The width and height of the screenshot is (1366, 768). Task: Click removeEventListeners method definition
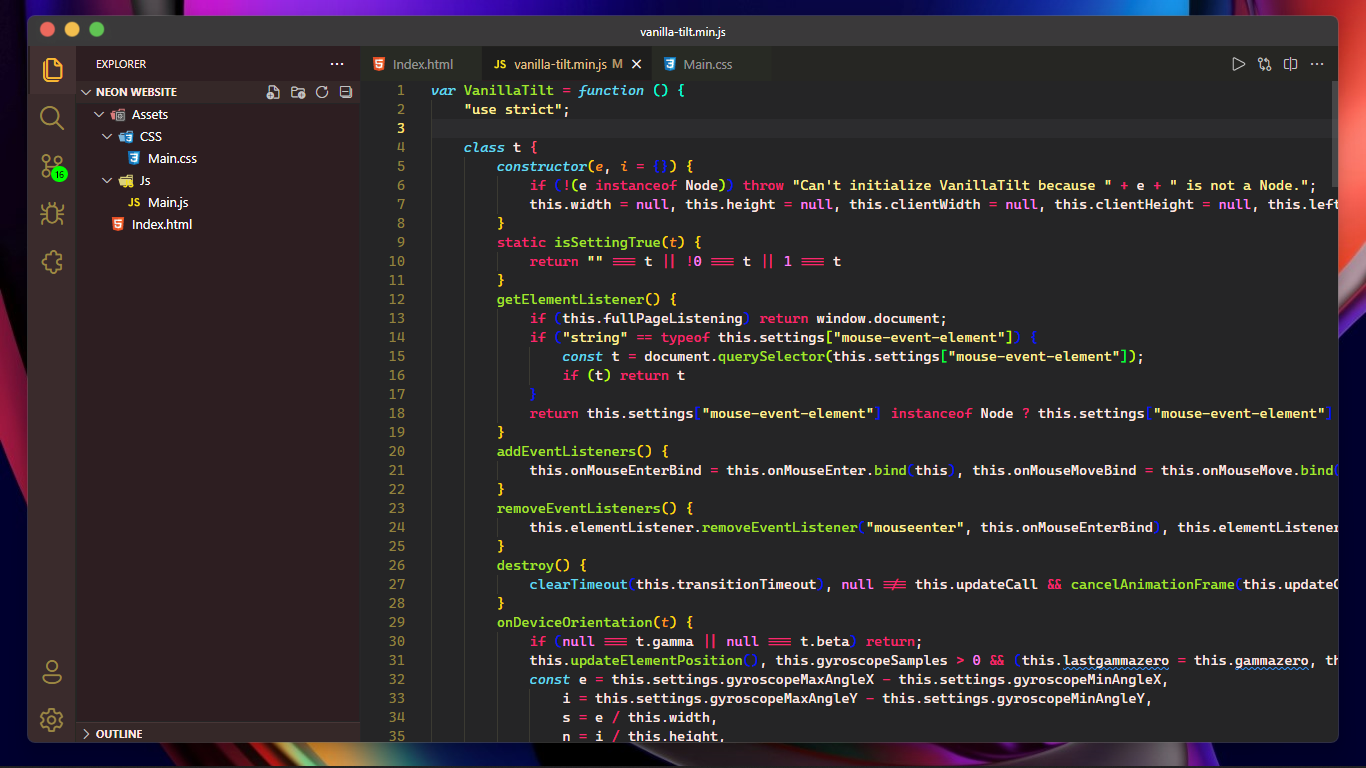point(579,508)
